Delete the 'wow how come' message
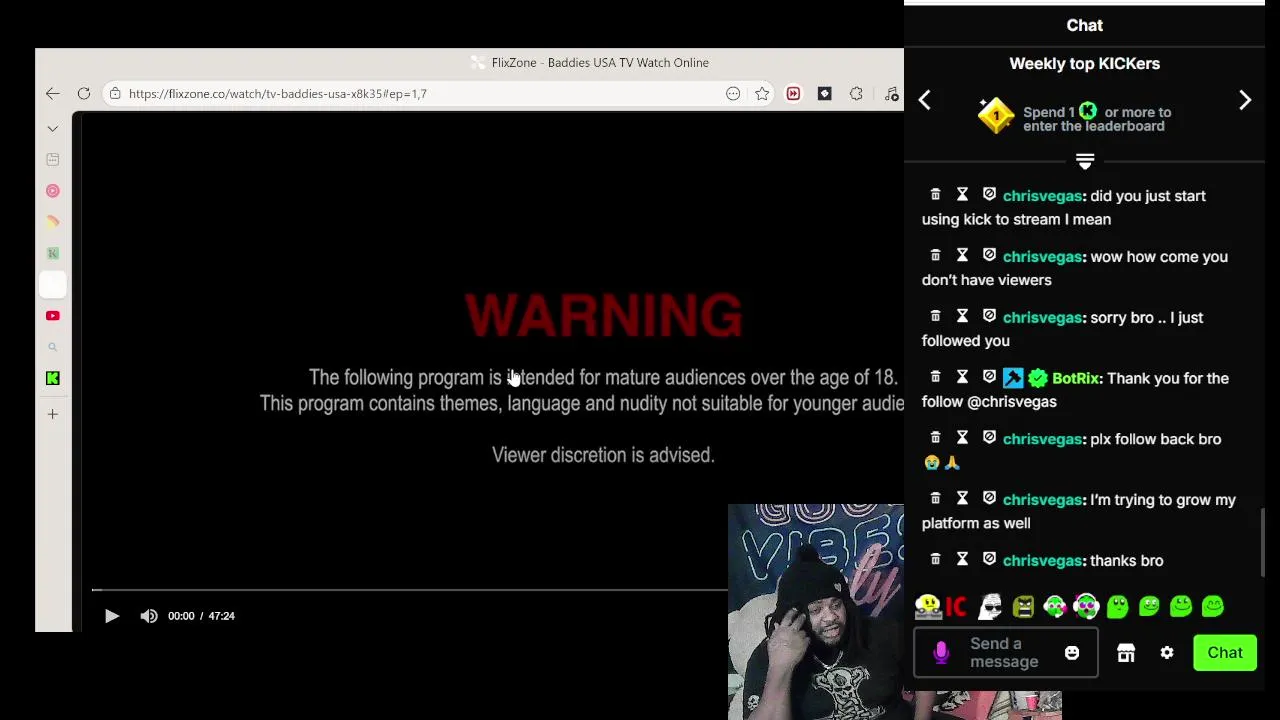Image resolution: width=1280 pixels, height=720 pixels. pyautogui.click(x=935, y=256)
